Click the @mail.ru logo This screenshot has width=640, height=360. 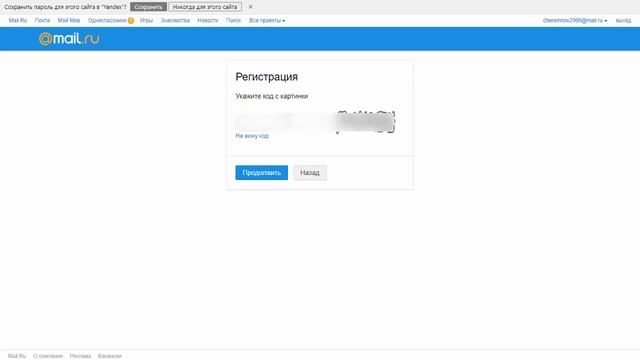click(69, 39)
